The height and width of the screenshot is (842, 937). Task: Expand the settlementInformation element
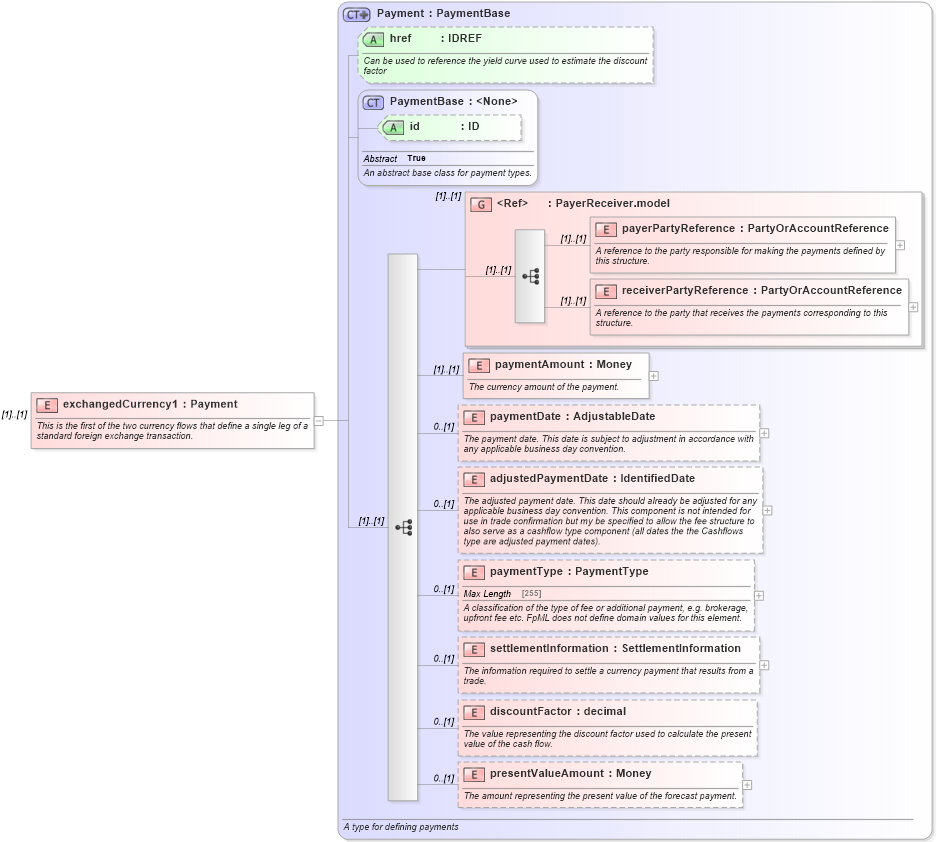(764, 665)
